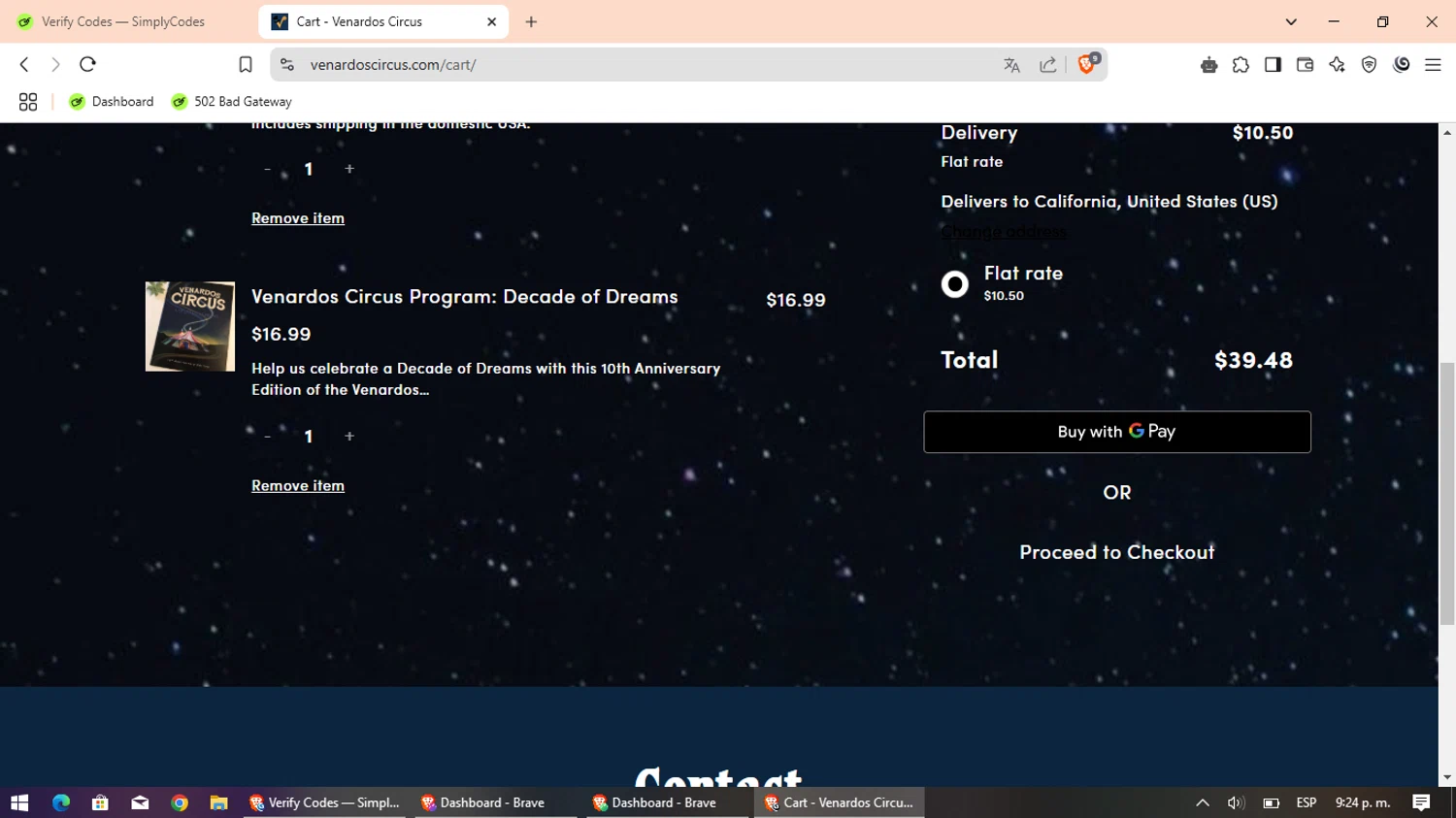Viewport: 1456px width, 818px height.
Task: Launch Microsoft Edge from taskbar
Action: pyautogui.click(x=61, y=802)
